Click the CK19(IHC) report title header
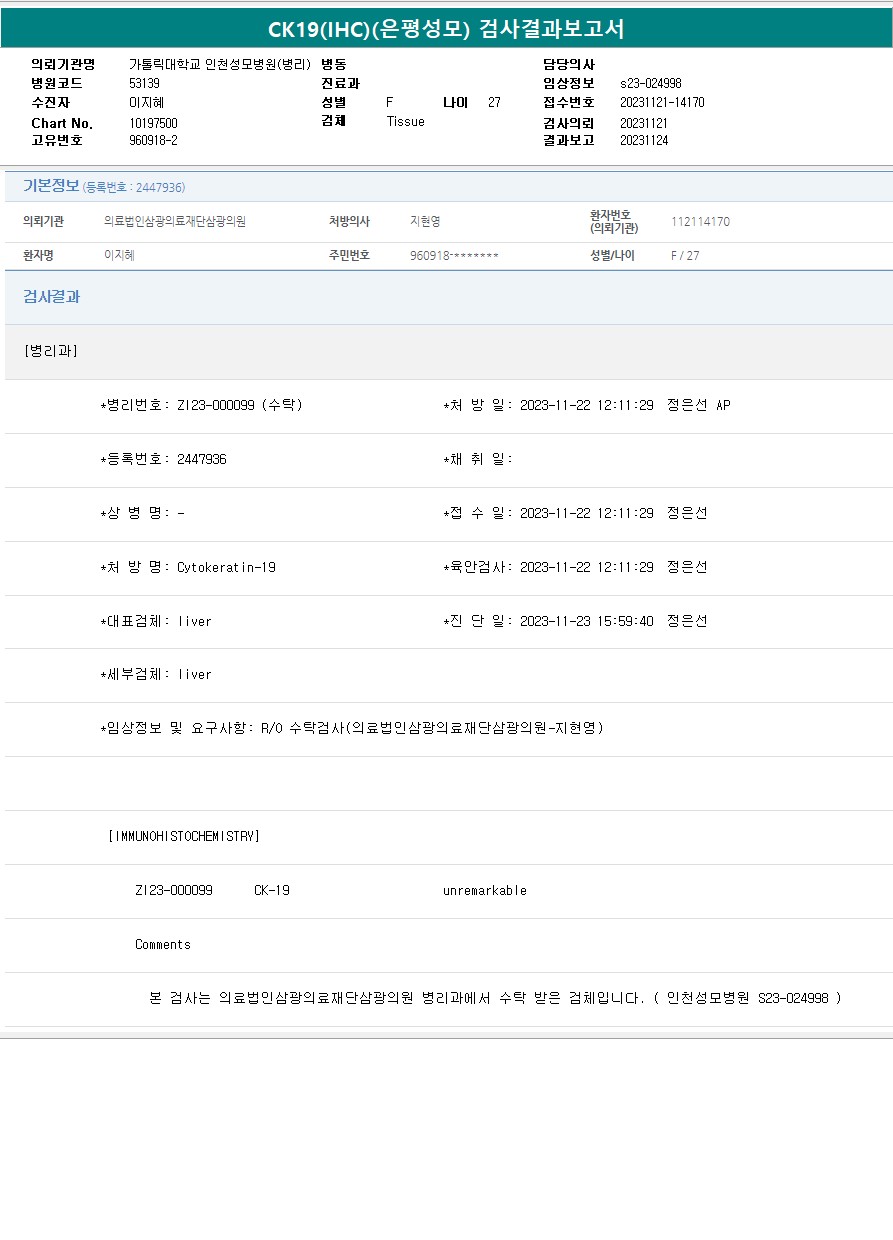The width and height of the screenshot is (893, 1240). pyautogui.click(x=446, y=29)
